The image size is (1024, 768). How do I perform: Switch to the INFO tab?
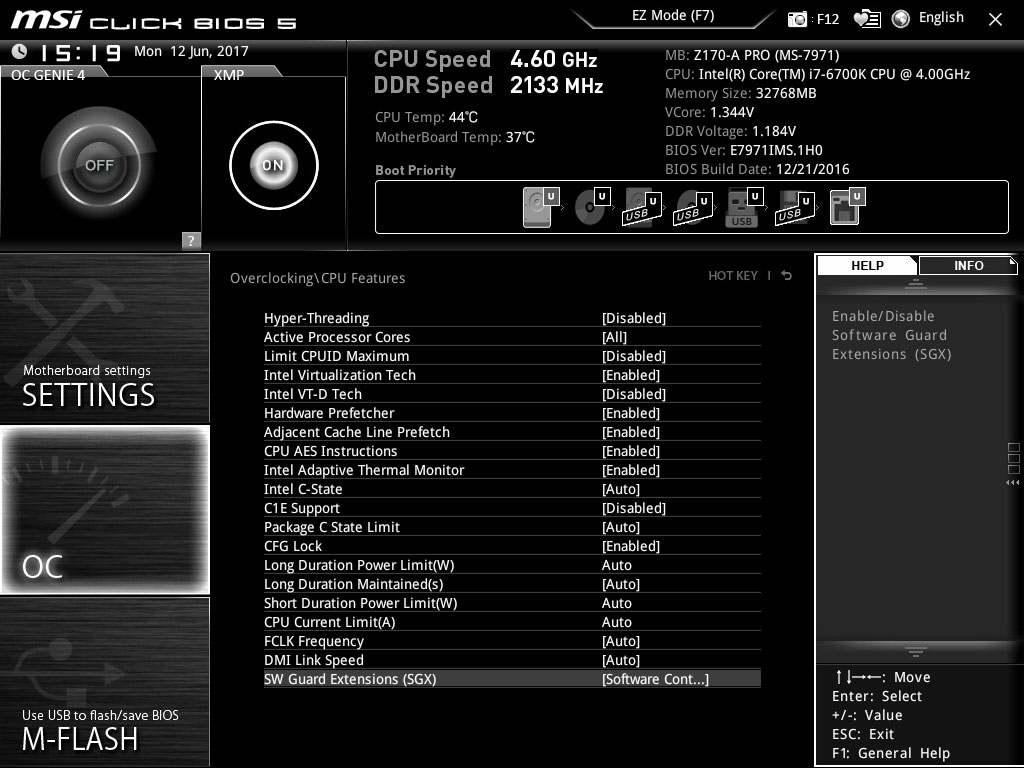click(x=968, y=266)
